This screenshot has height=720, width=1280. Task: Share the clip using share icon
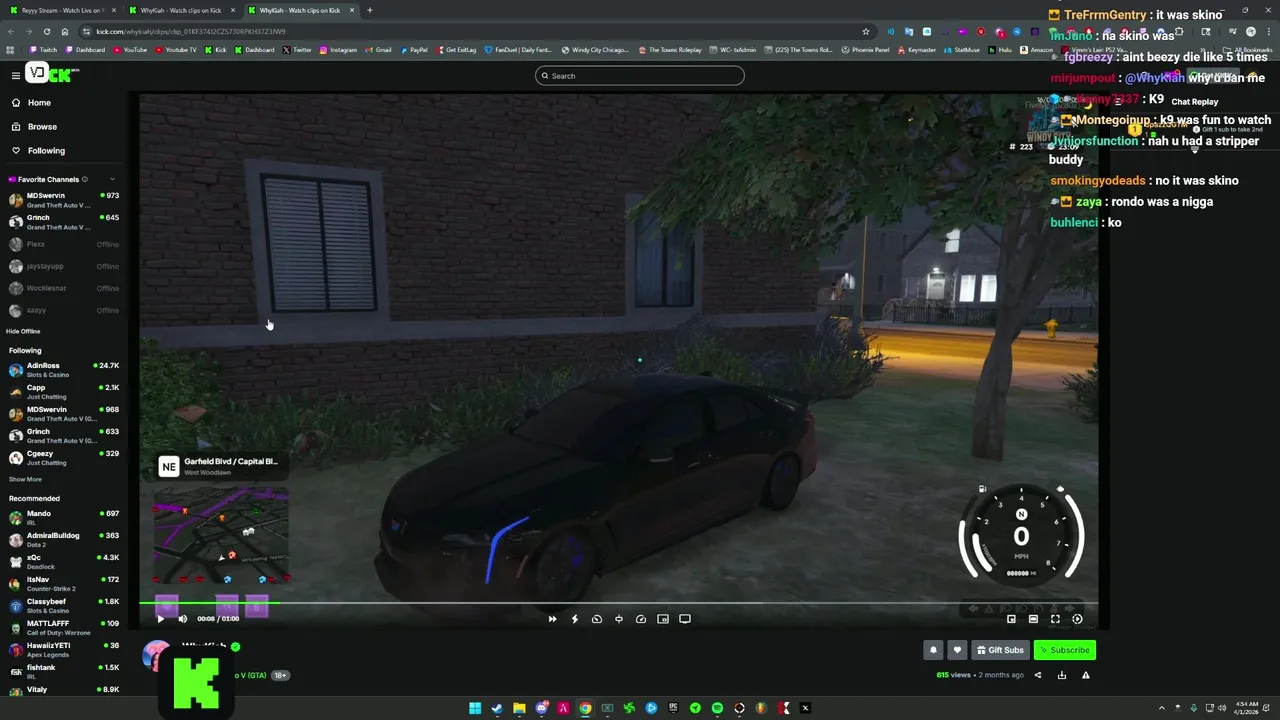pyautogui.click(x=1037, y=675)
